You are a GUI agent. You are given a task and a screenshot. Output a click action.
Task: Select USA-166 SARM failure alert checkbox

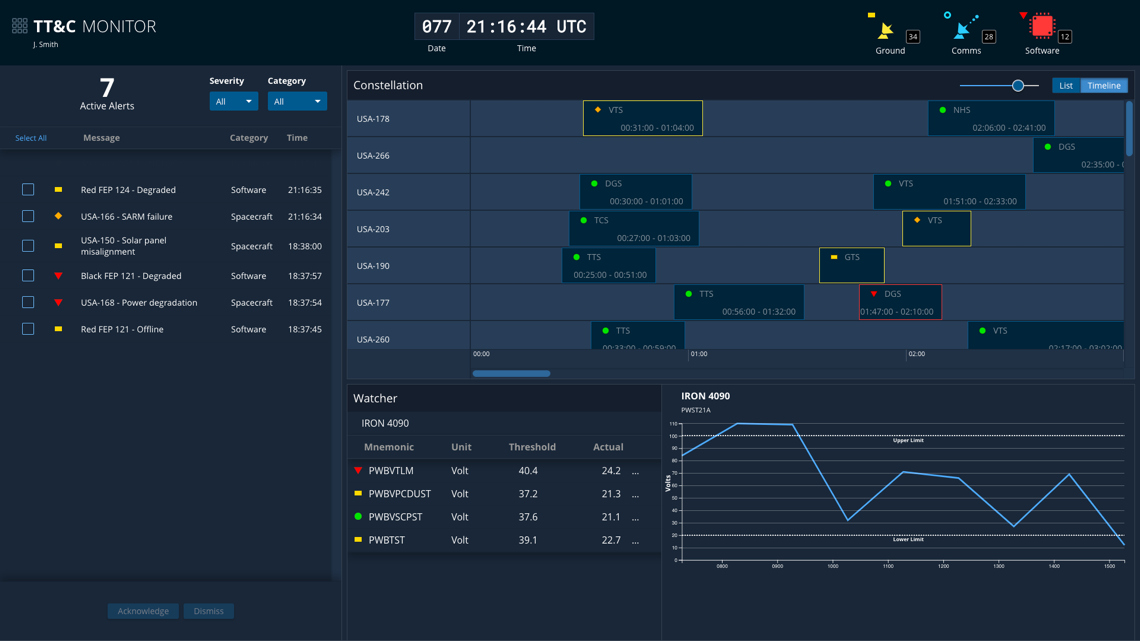click(28, 217)
